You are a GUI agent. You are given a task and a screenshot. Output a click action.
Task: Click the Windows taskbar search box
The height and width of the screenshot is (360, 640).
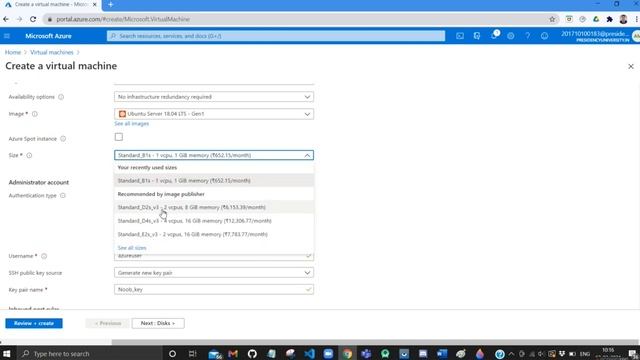pos(90,353)
